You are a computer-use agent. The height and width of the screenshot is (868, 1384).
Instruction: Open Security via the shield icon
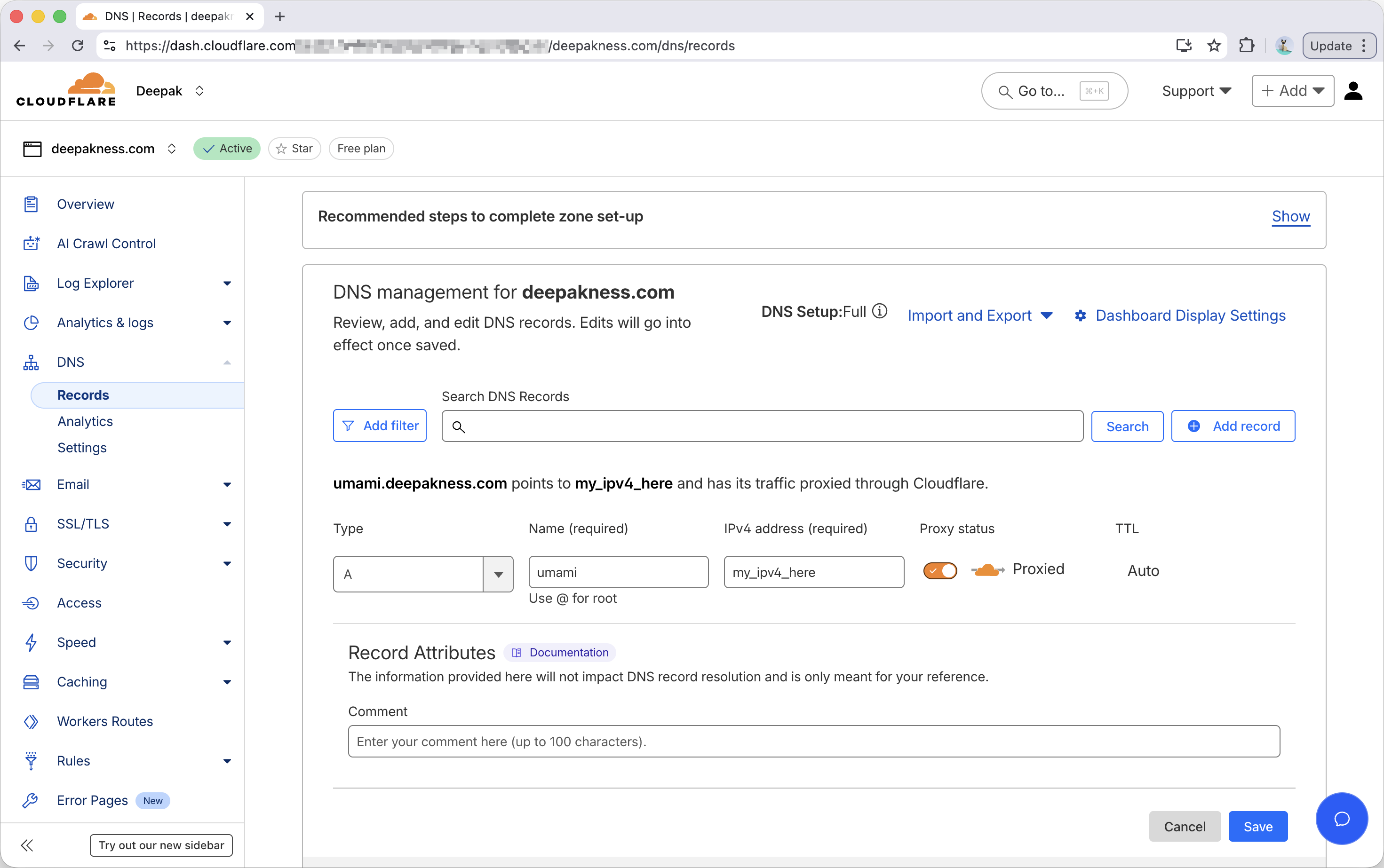click(x=31, y=563)
